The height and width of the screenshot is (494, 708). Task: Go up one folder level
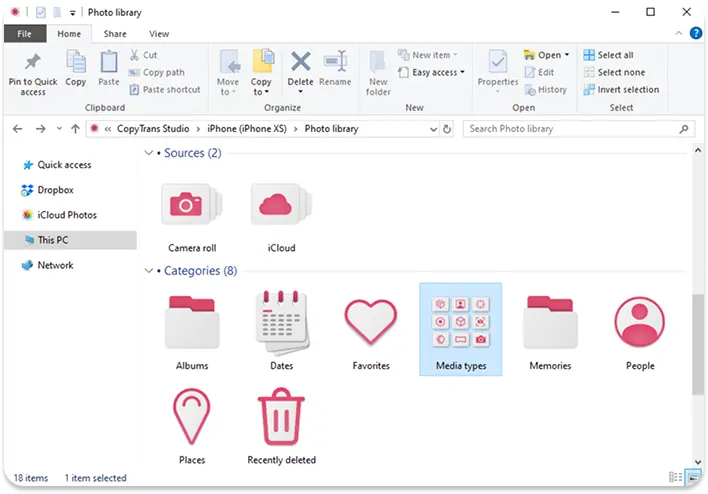75,129
